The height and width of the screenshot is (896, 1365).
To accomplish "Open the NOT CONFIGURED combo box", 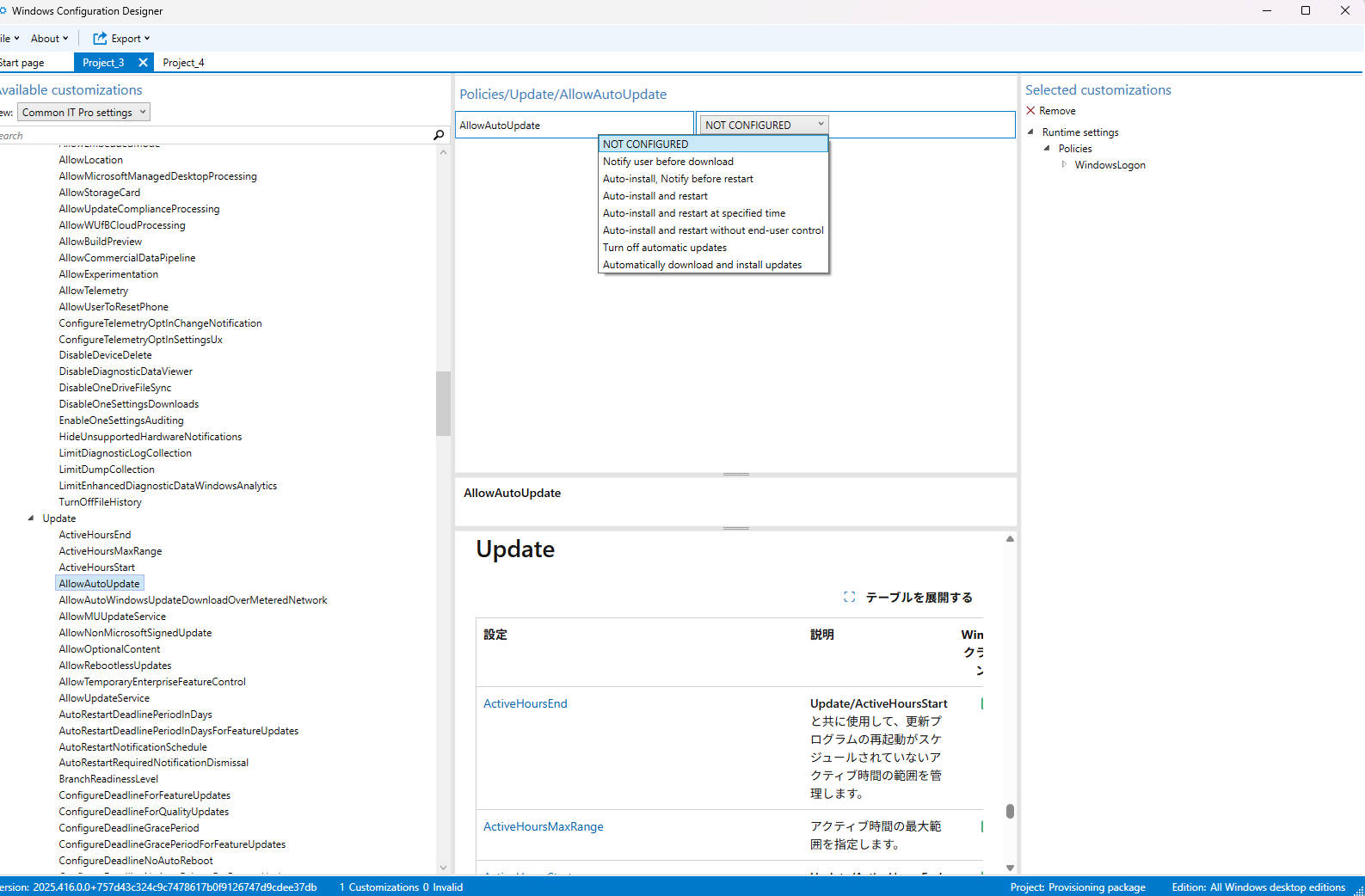I will coord(763,125).
